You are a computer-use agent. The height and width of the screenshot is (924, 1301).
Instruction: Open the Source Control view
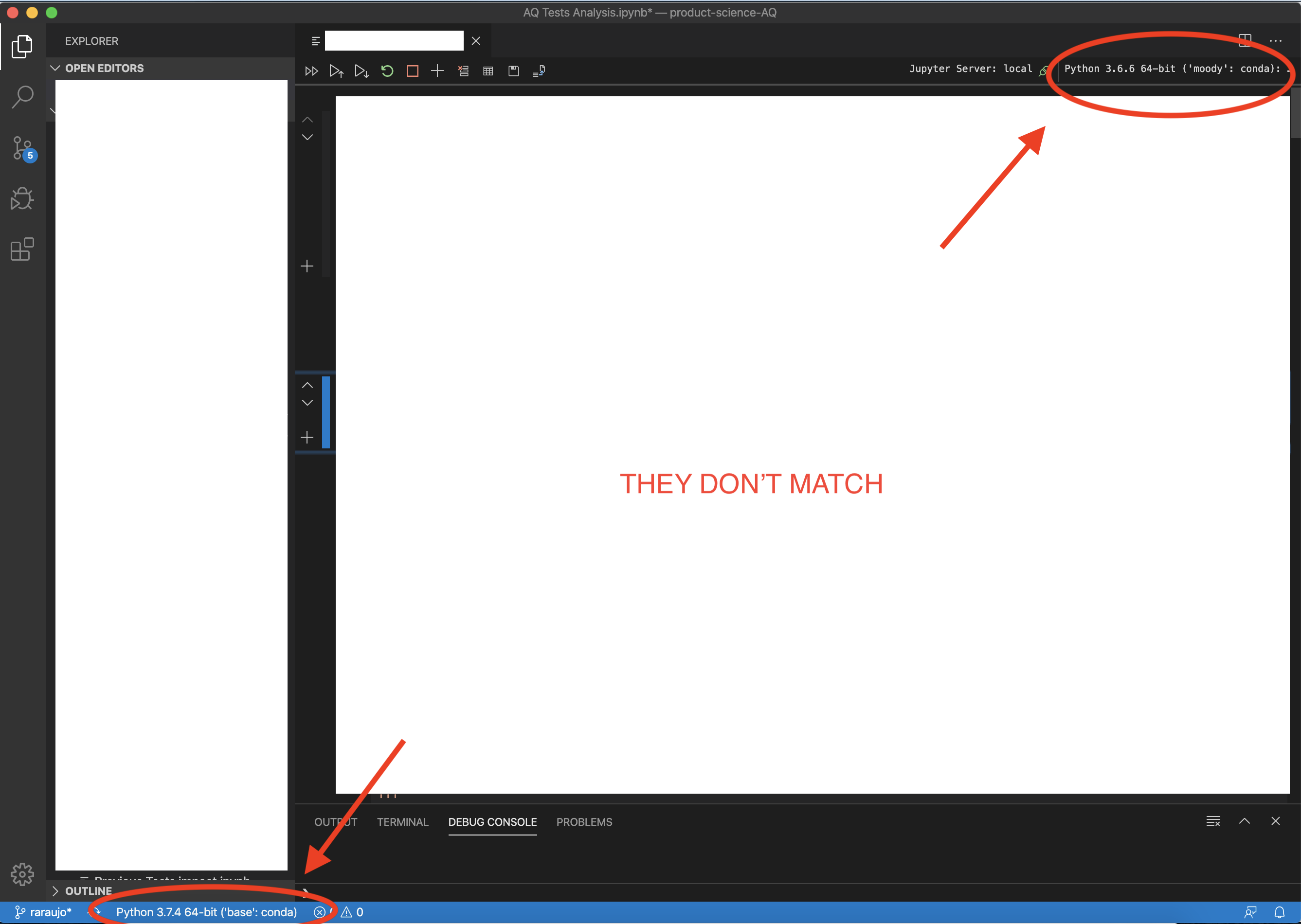22,149
